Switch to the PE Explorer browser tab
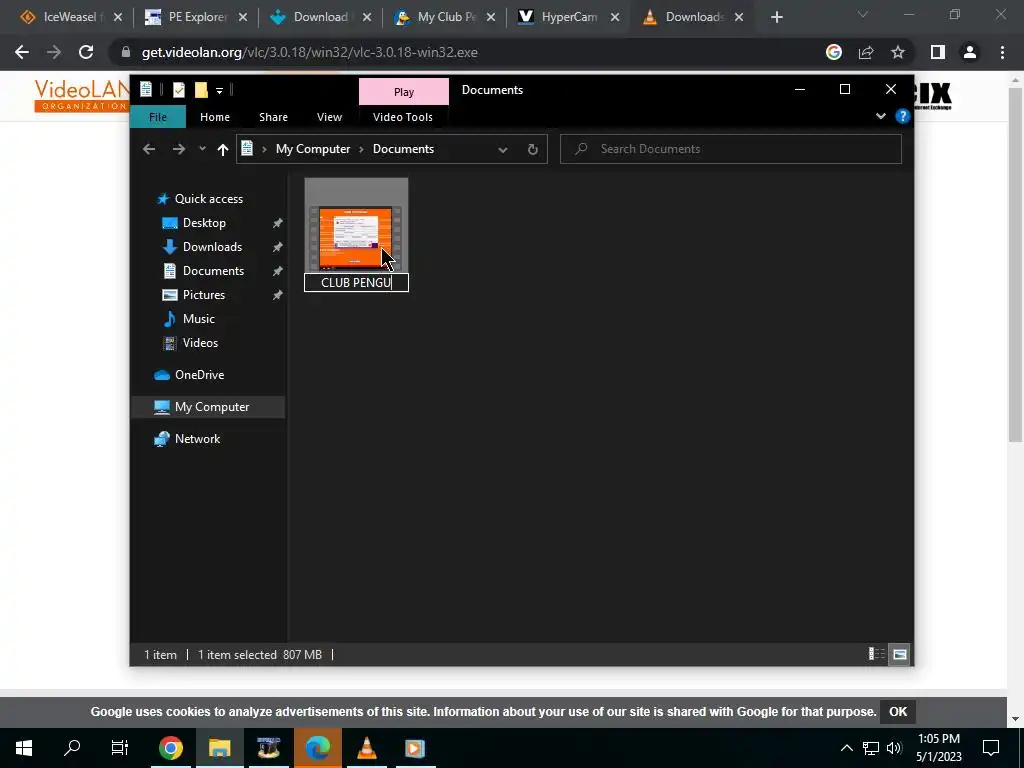Image resolution: width=1024 pixels, height=768 pixels. point(197,17)
